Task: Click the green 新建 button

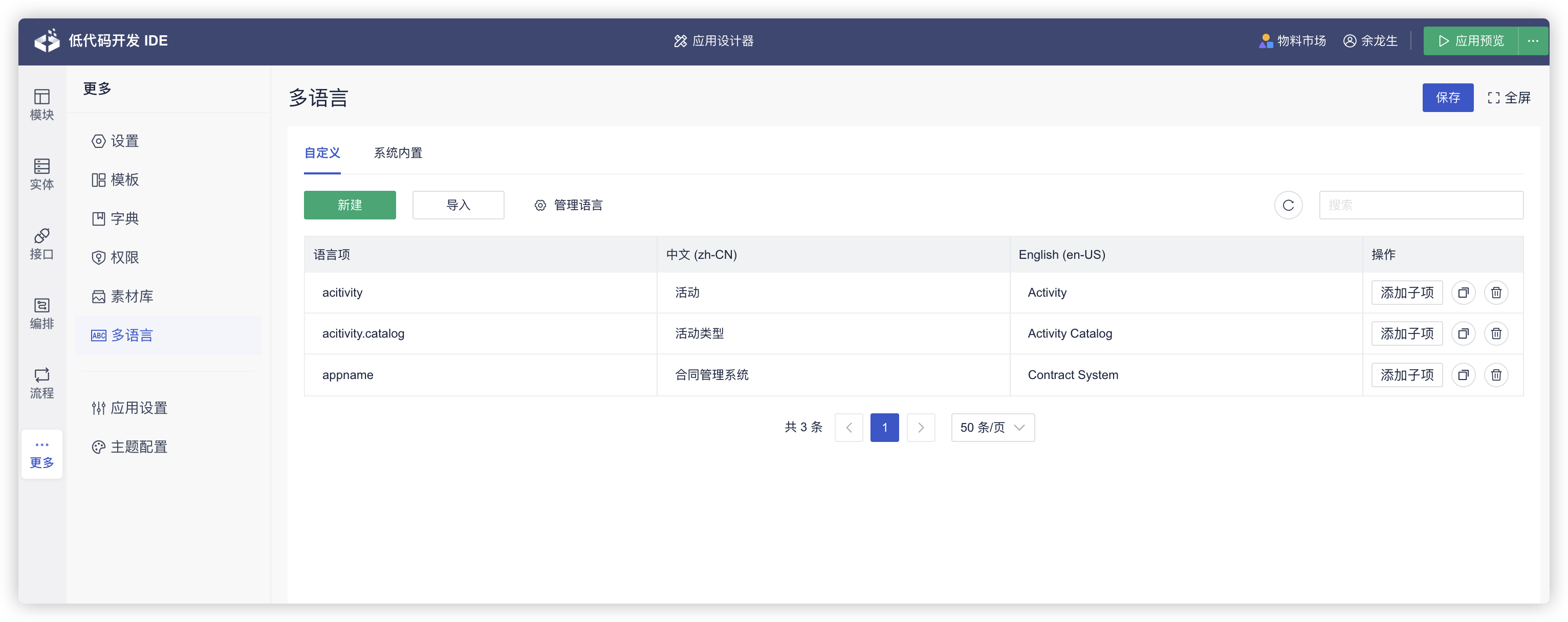Action: tap(350, 205)
